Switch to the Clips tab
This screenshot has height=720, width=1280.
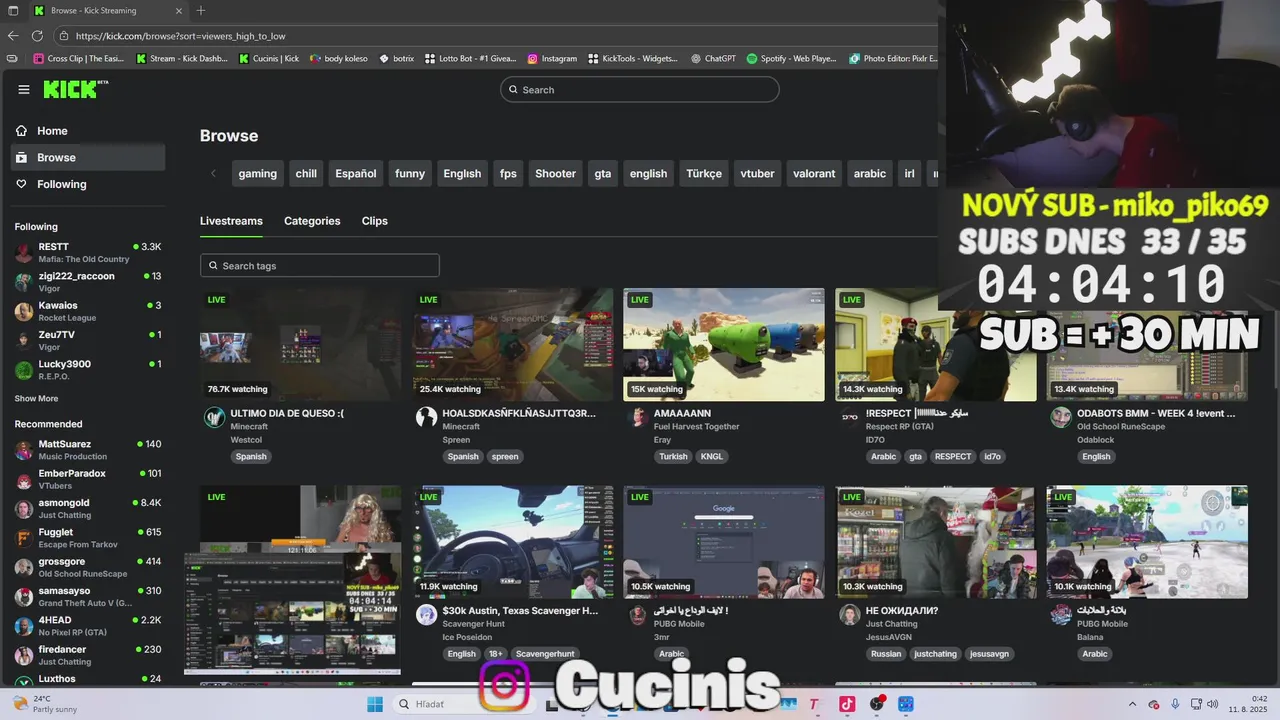pos(375,221)
